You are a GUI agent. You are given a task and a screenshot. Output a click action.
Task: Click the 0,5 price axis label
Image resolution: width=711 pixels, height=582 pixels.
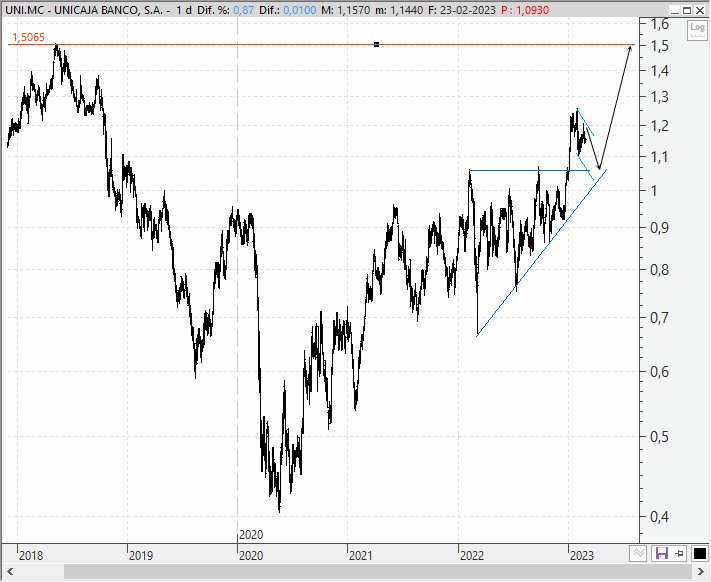pos(660,436)
